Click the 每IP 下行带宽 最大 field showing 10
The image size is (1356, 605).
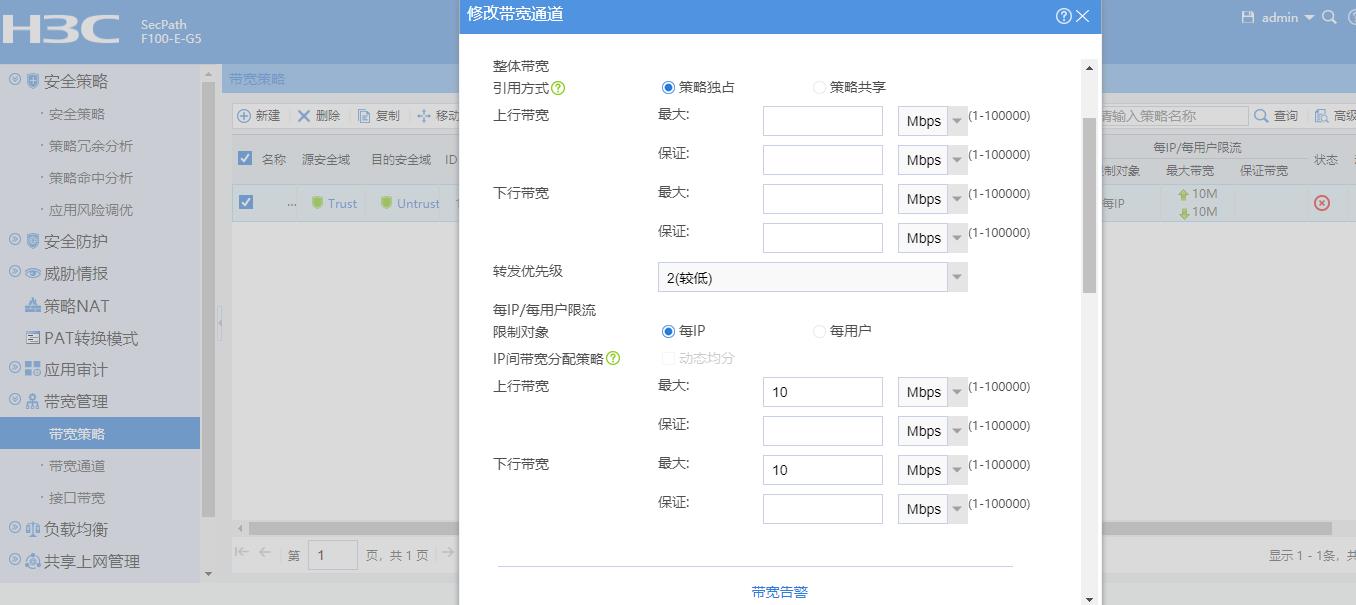(823, 470)
